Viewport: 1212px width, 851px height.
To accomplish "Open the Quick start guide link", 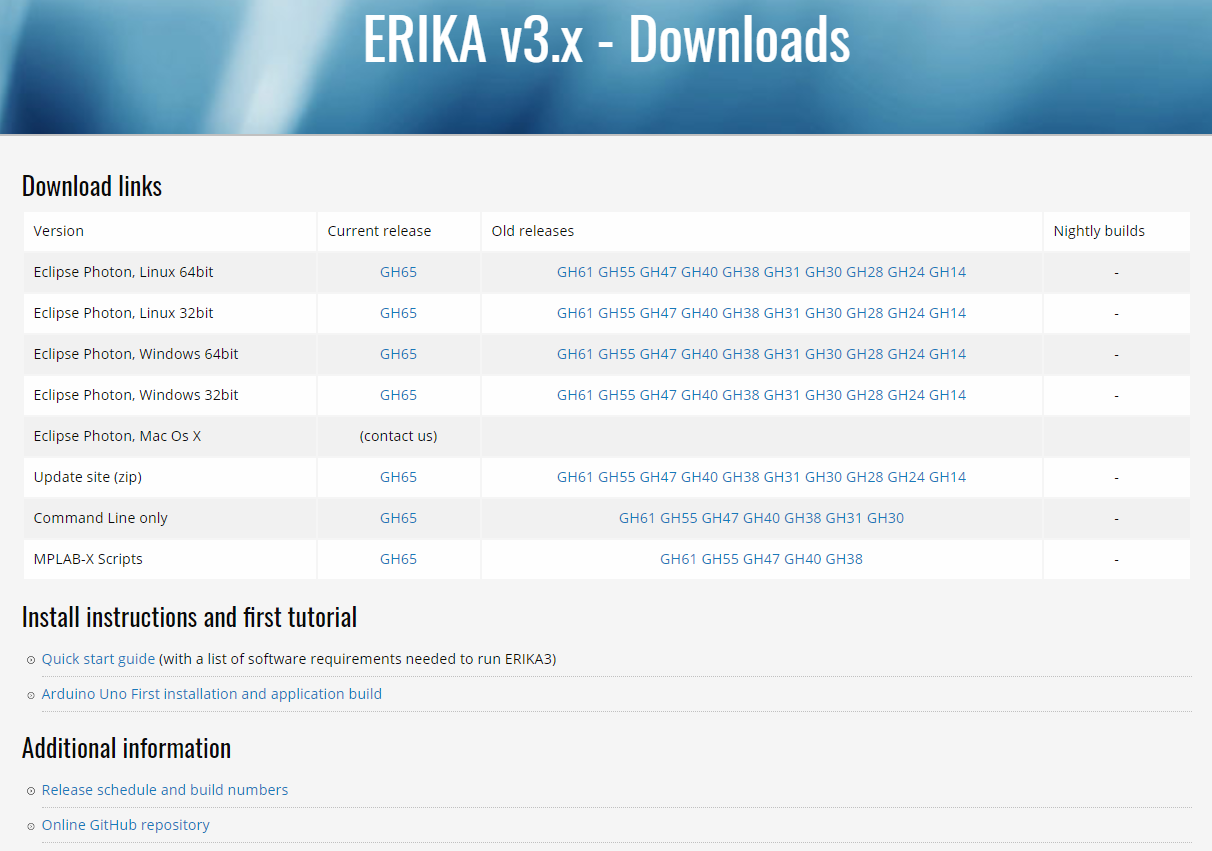I will coord(98,659).
